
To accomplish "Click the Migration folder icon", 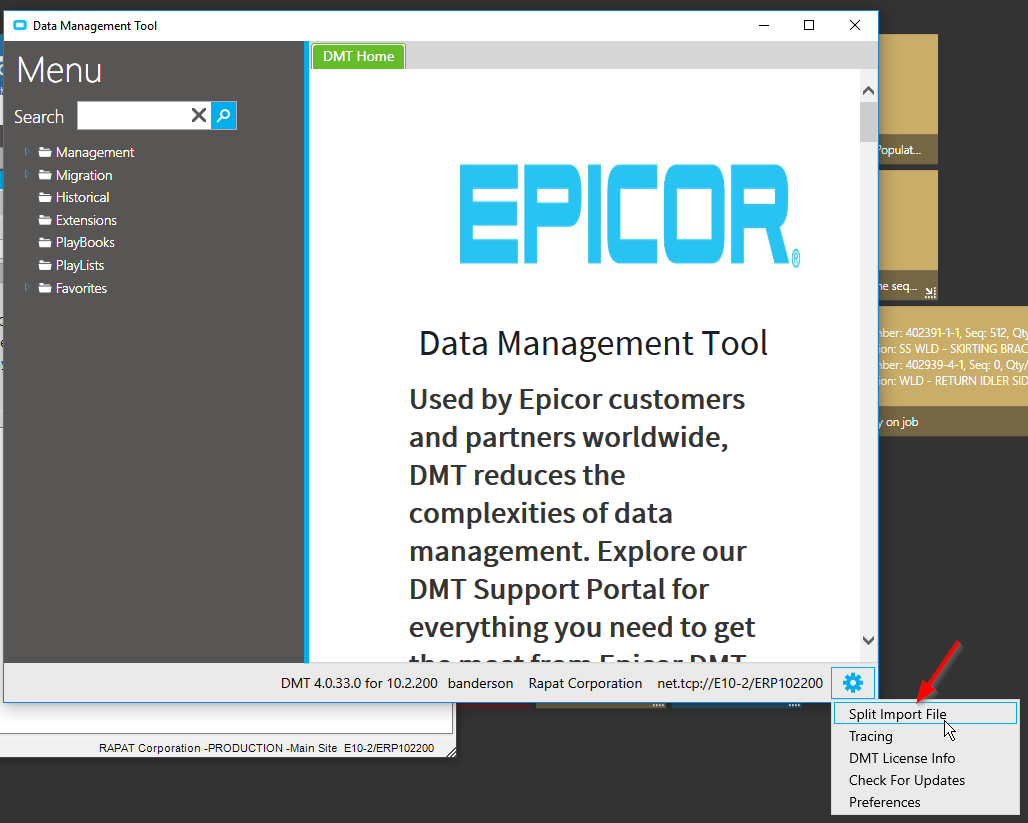I will click(x=45, y=175).
